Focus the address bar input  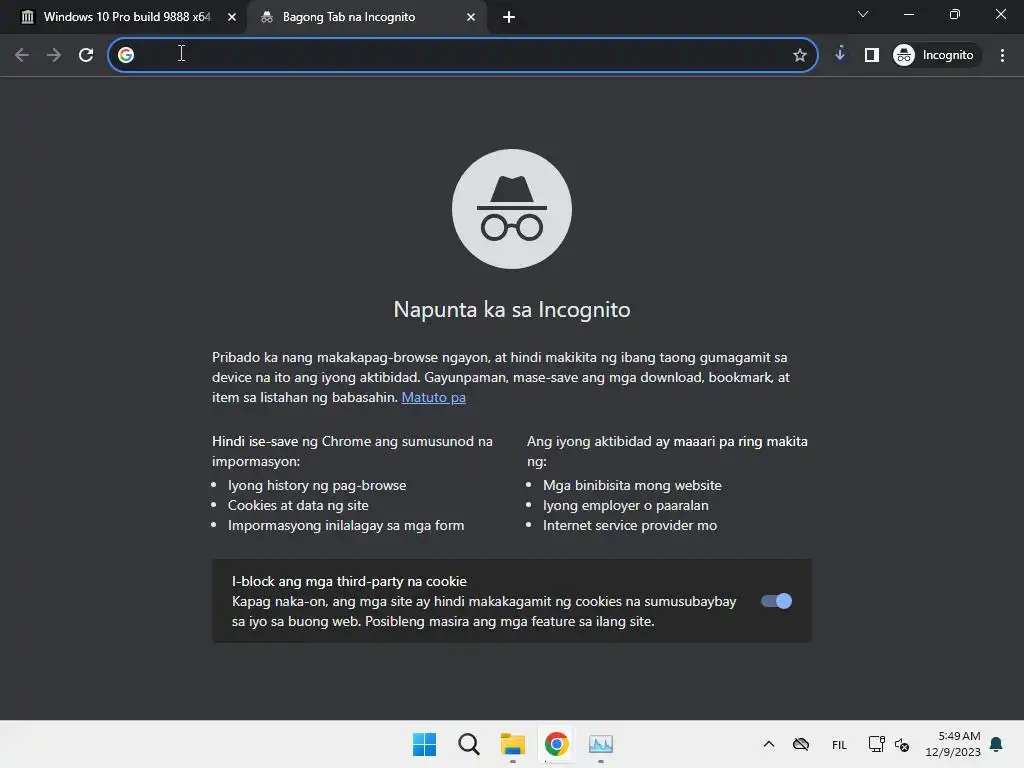pyautogui.click(x=461, y=55)
